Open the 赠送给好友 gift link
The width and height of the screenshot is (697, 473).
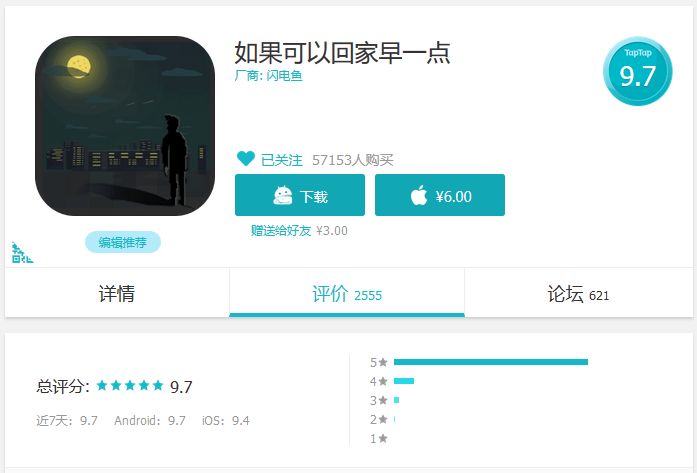[x=281, y=231]
